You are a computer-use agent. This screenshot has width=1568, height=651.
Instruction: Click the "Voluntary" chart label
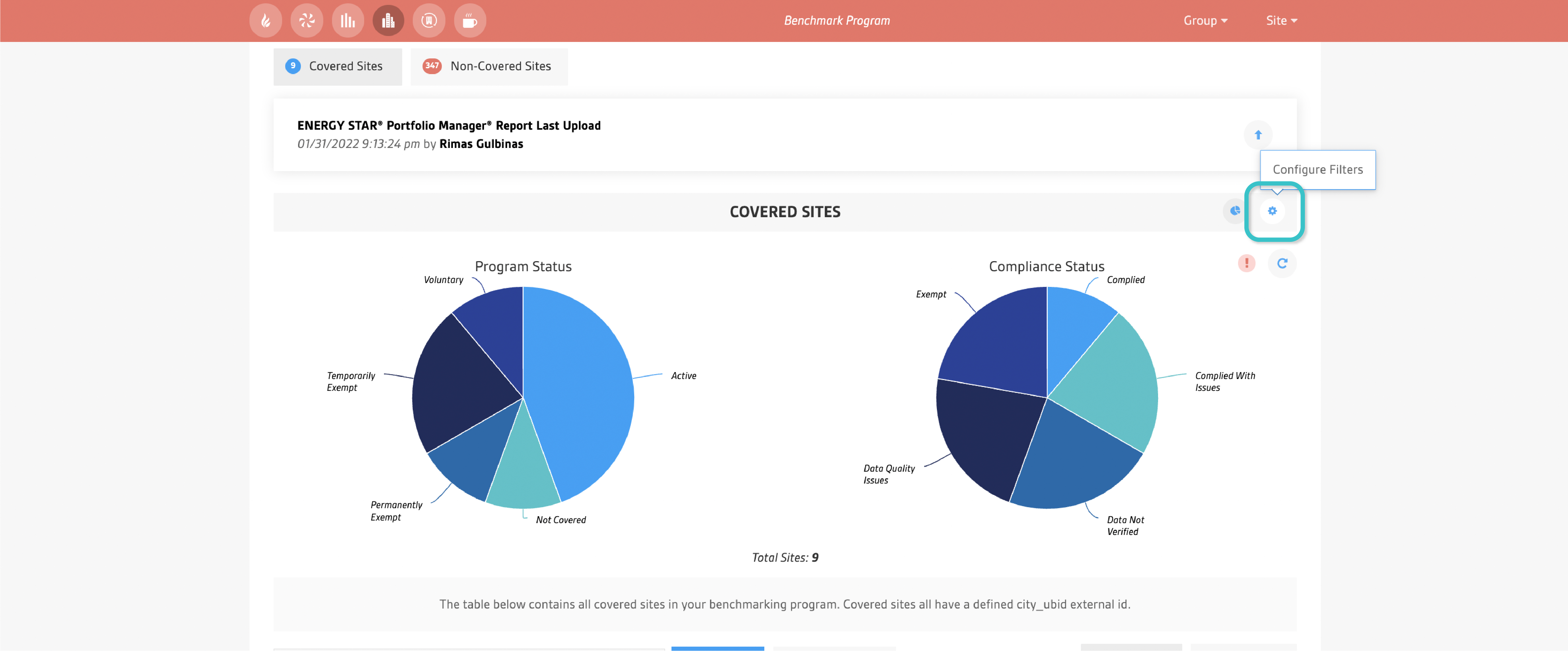pyautogui.click(x=443, y=280)
